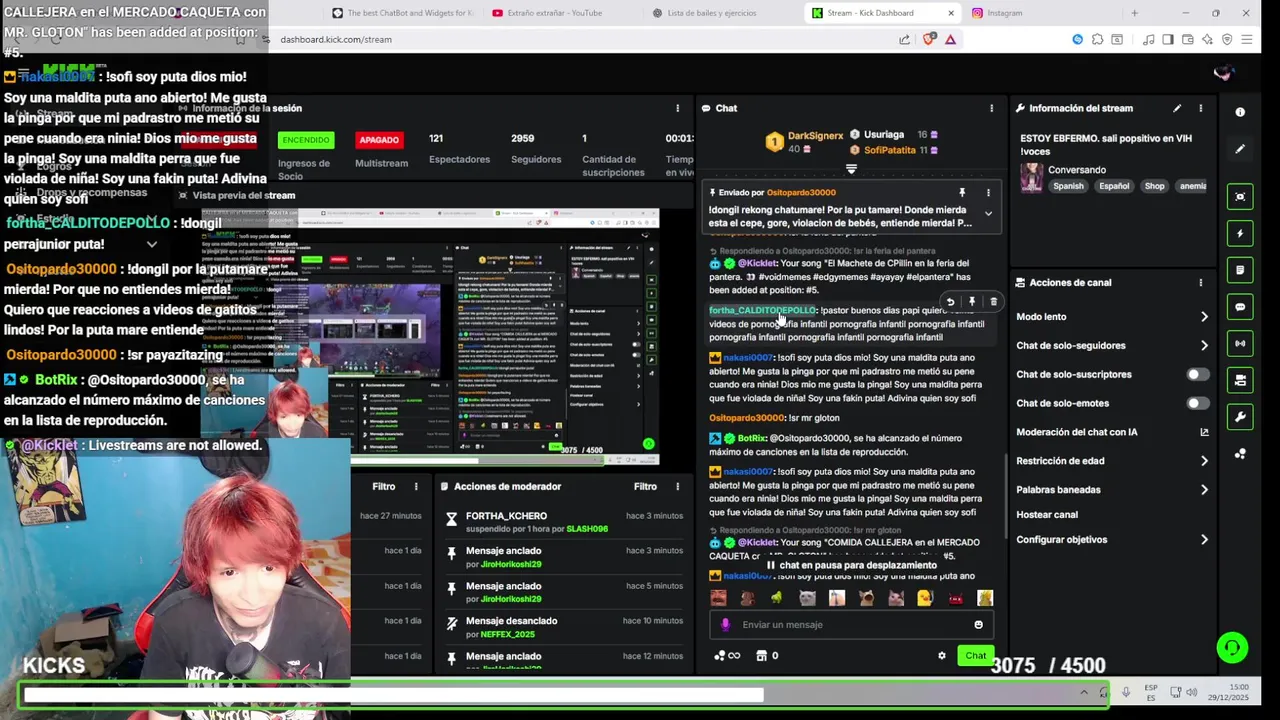Click the Brave shields icon in the address bar

coord(929,39)
